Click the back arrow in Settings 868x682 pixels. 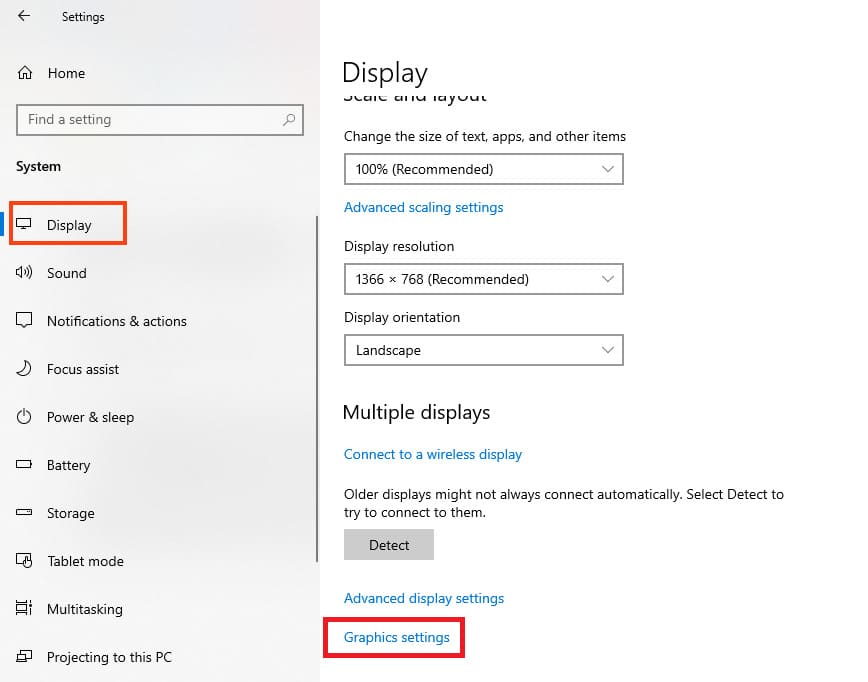pos(24,16)
